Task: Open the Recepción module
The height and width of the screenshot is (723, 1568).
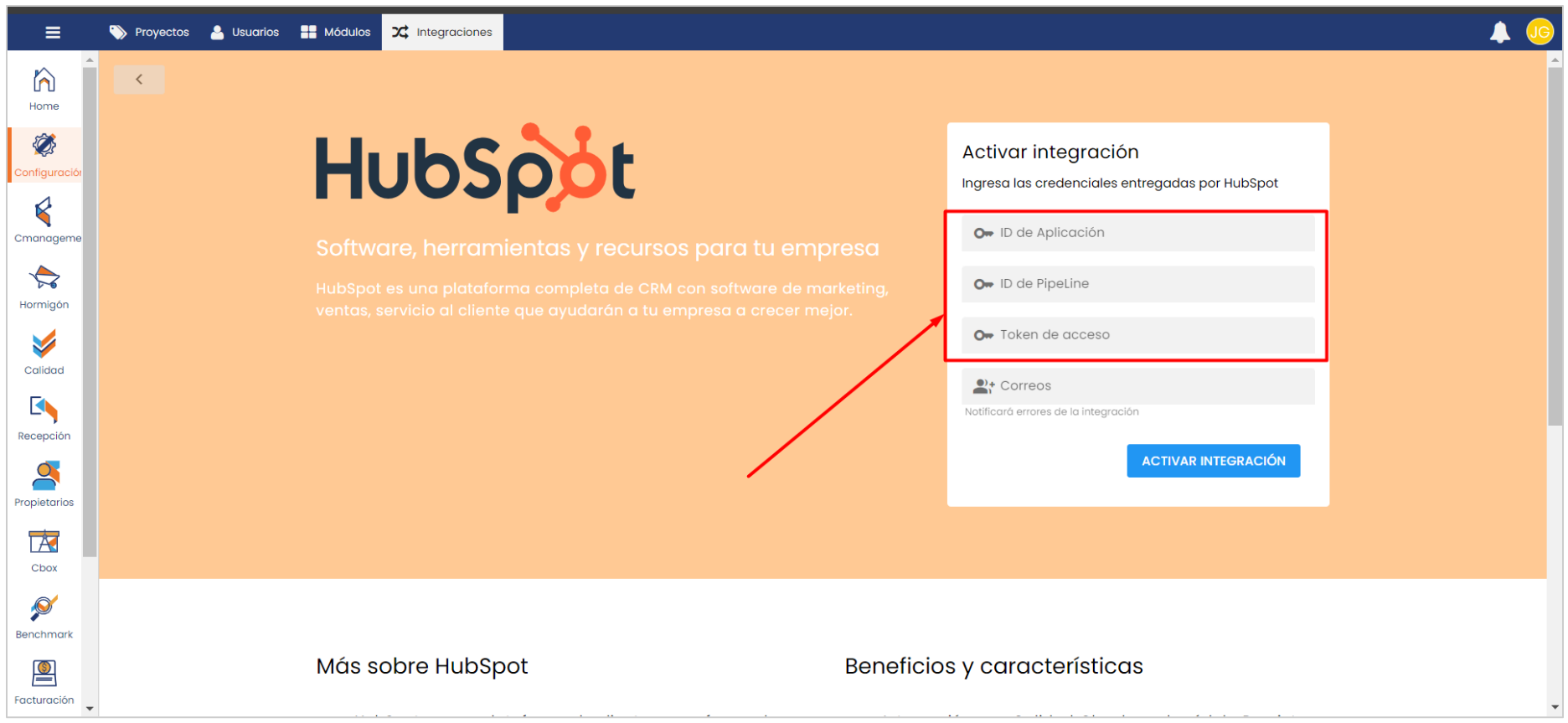Action: tap(44, 418)
